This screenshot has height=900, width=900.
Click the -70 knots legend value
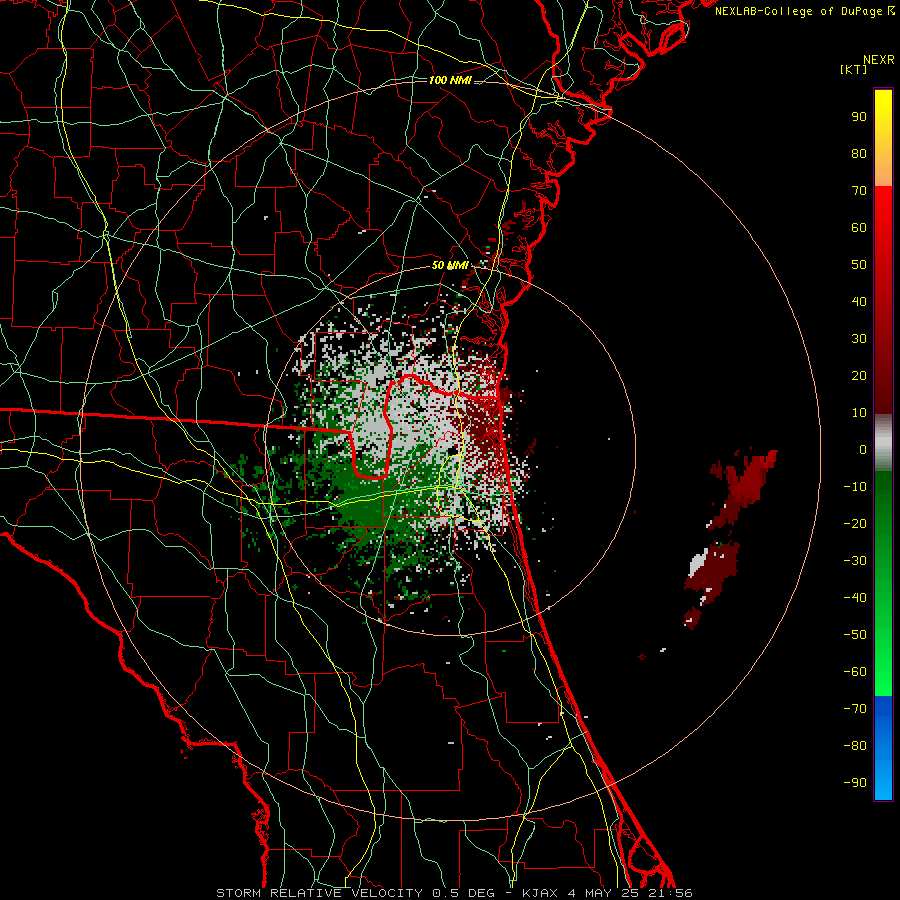(x=855, y=709)
